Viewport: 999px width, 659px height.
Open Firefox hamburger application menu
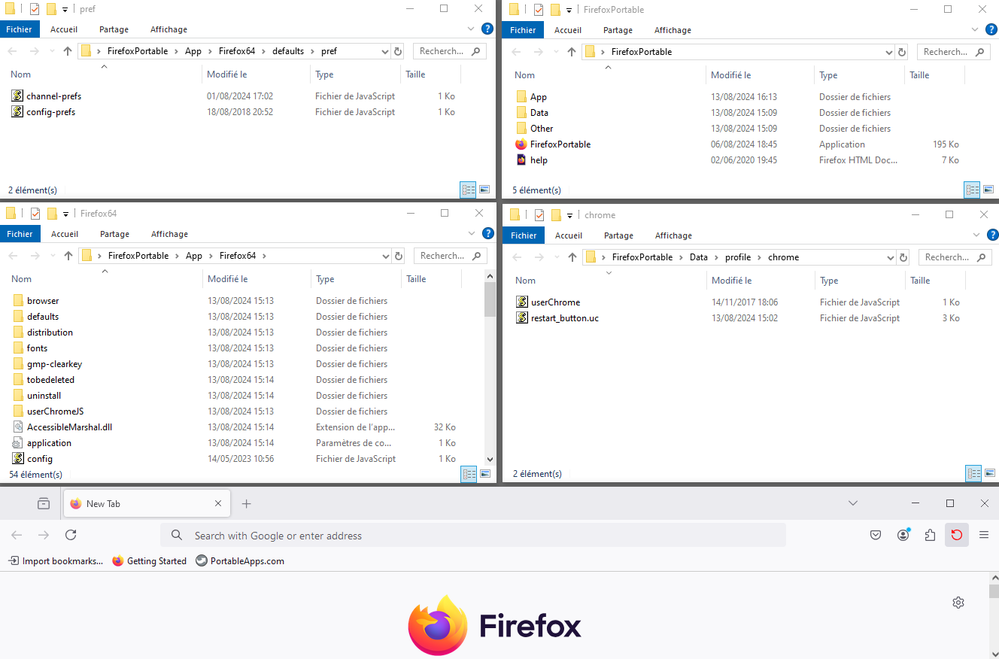[x=984, y=535]
